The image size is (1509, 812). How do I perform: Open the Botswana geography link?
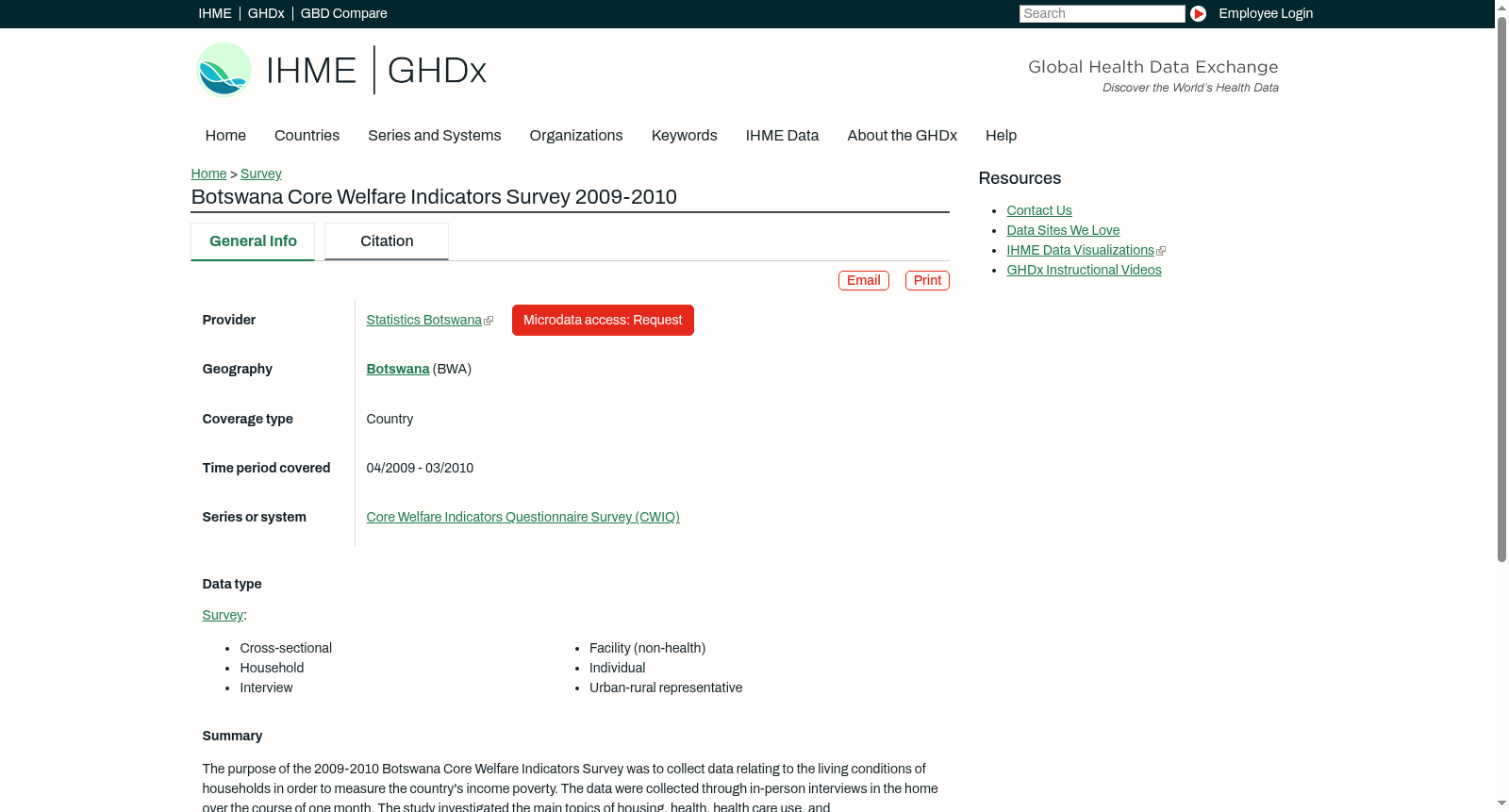click(x=398, y=369)
